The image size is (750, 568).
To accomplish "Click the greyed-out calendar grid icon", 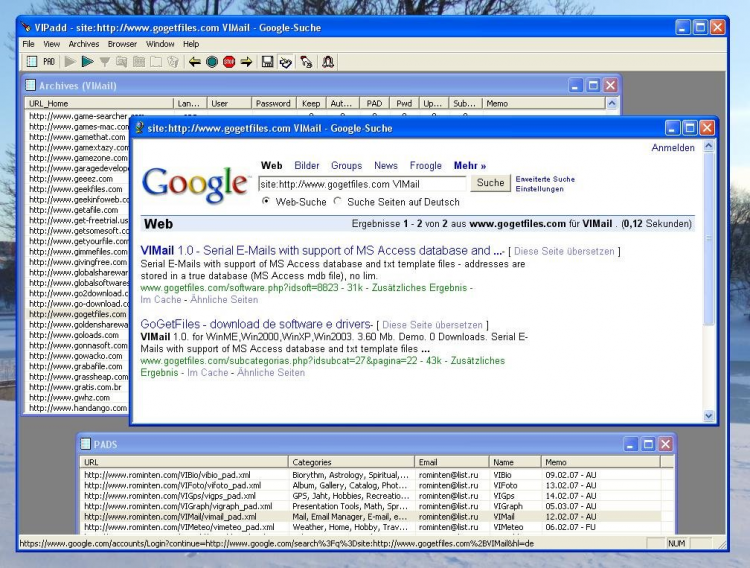I will click(x=139, y=62).
